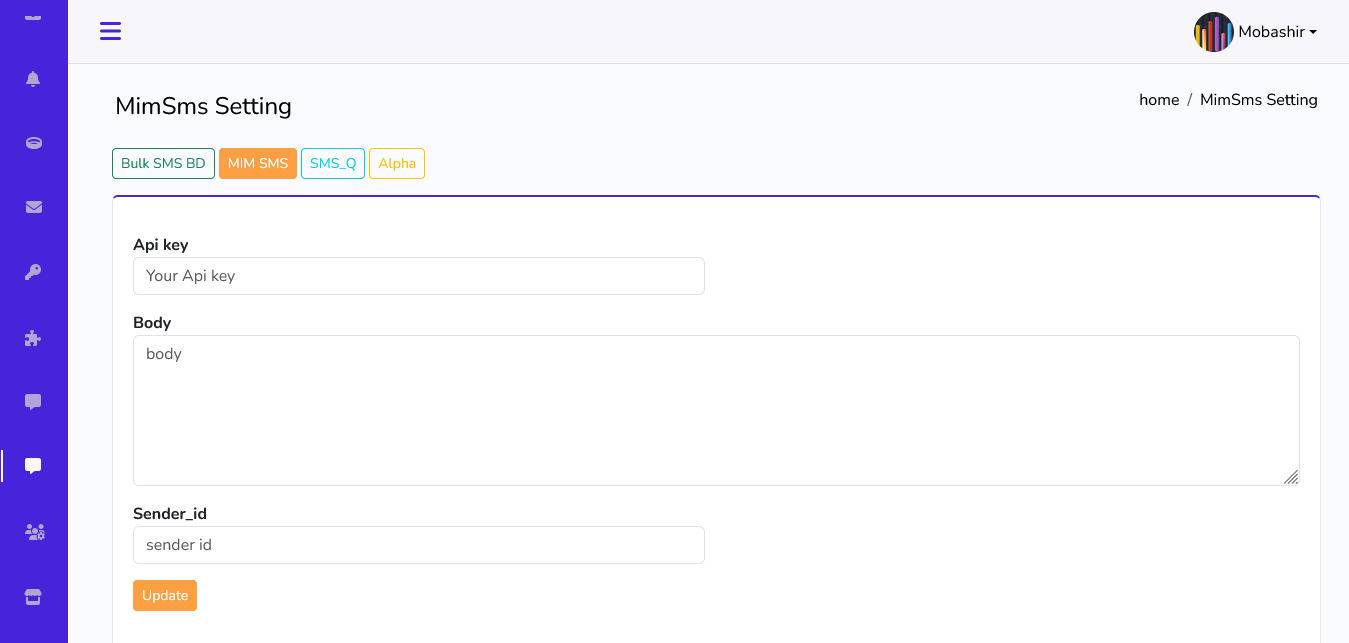Select the database icon in the sidebar
This screenshot has height=643, width=1349.
33,143
